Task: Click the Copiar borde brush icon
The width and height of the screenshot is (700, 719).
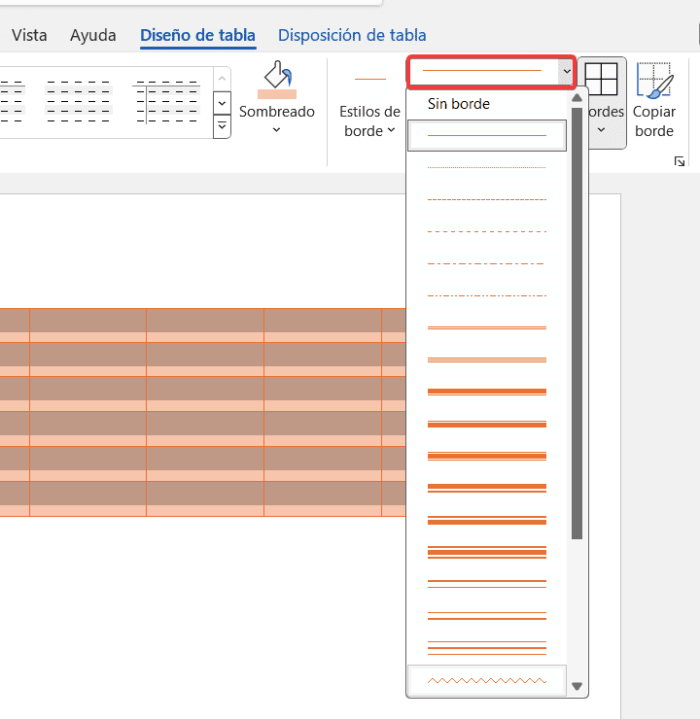Action: click(655, 80)
